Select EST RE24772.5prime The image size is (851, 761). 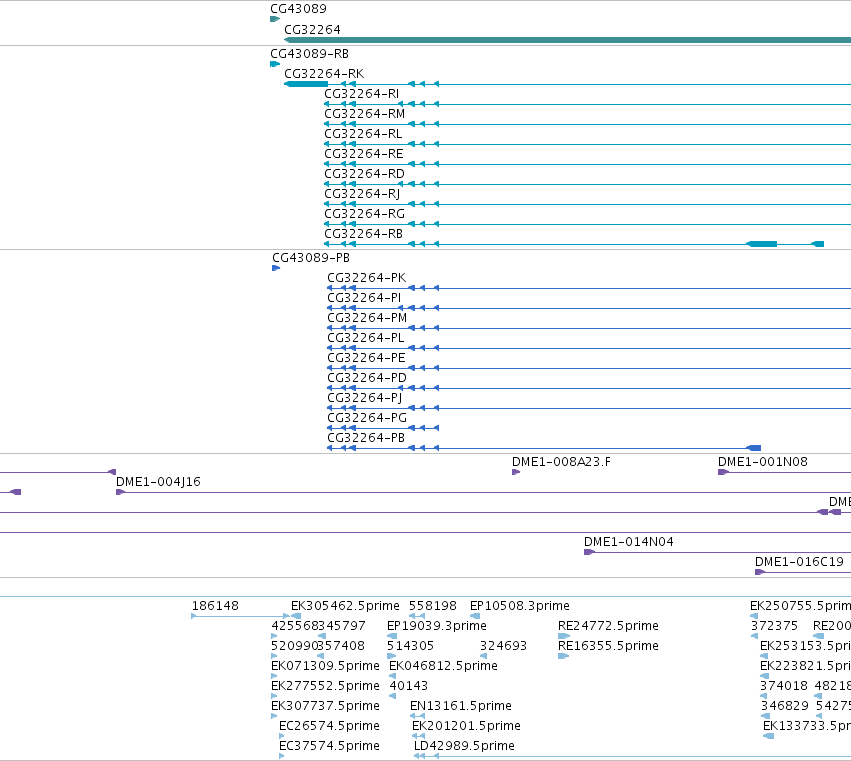(608, 626)
